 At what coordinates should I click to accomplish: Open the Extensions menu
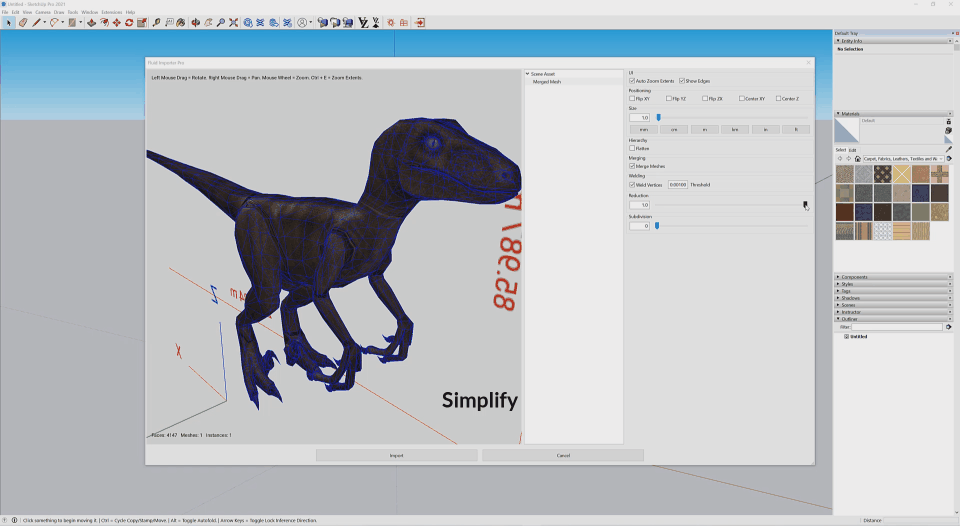pyautogui.click(x=111, y=12)
